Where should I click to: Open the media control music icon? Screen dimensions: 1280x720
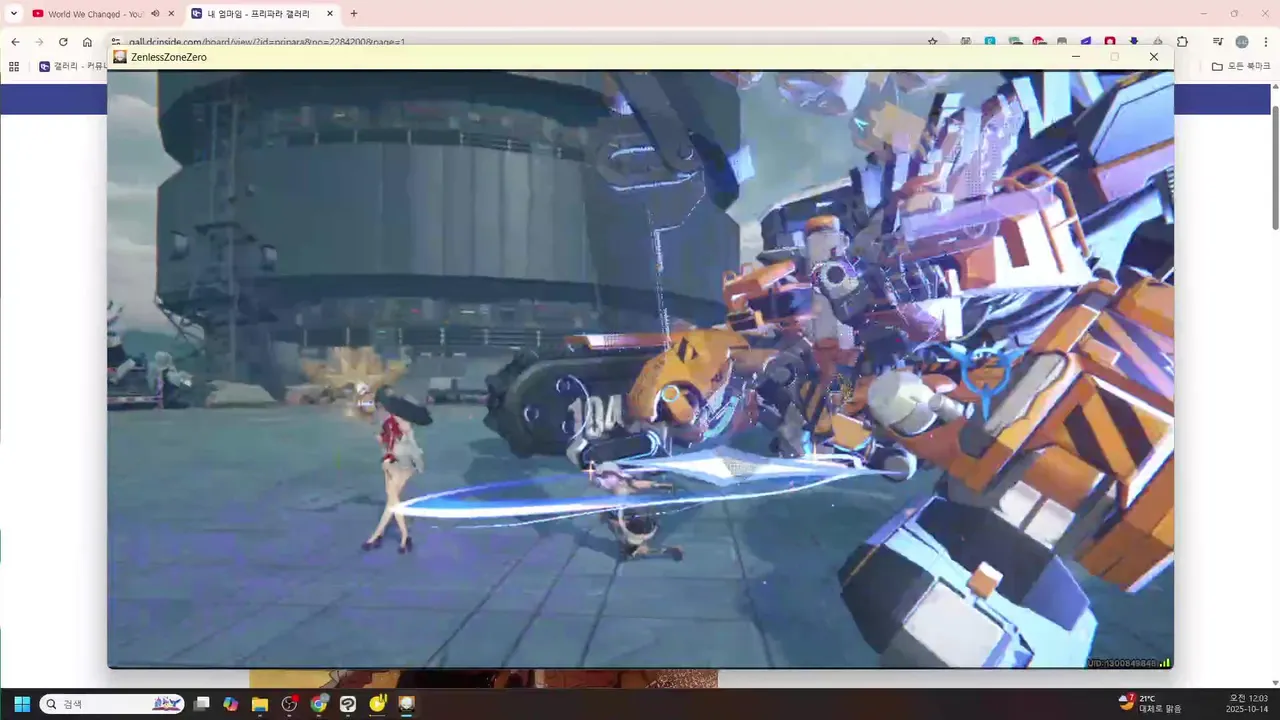[x=1218, y=42]
